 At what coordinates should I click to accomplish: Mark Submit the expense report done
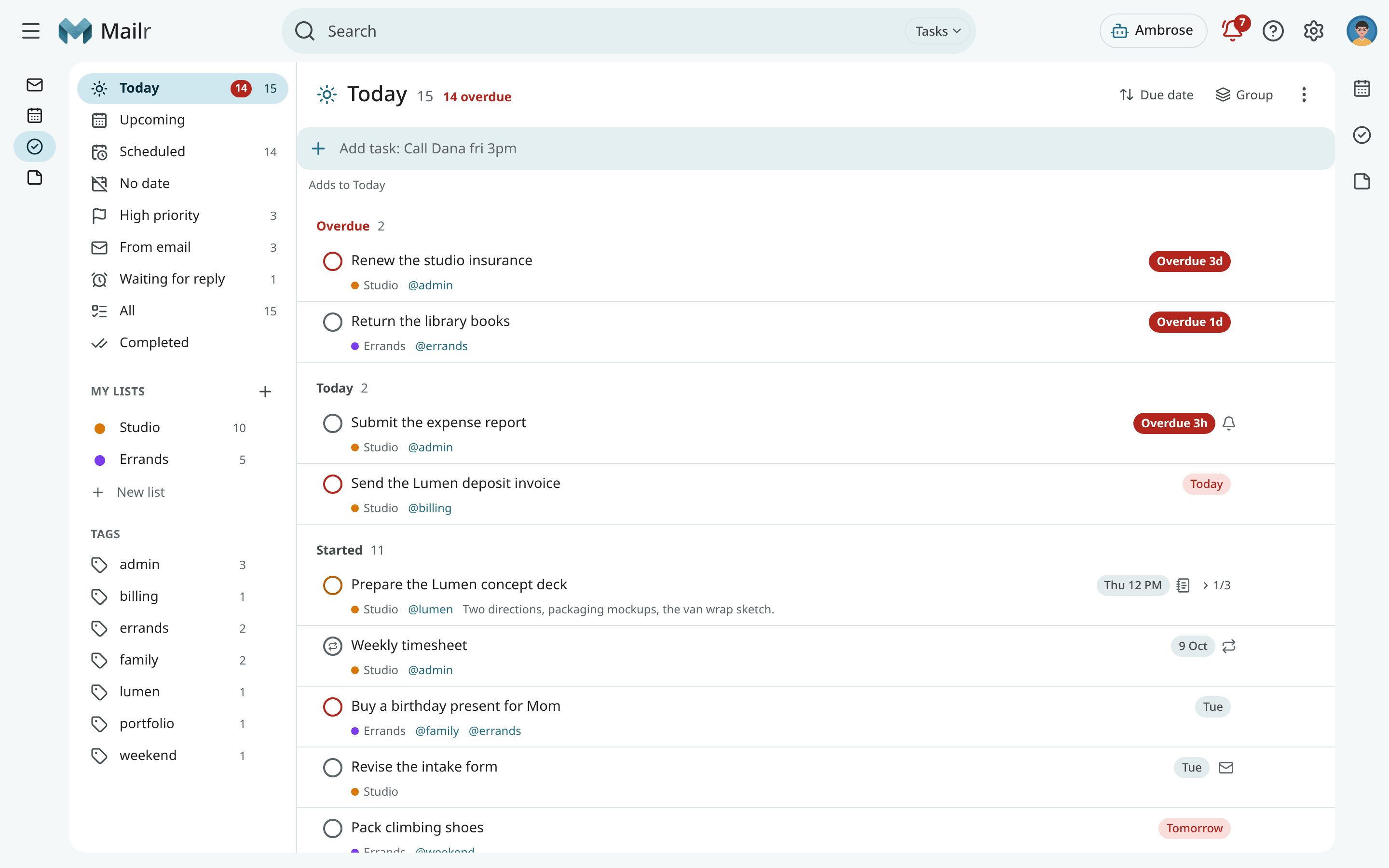[x=332, y=423]
